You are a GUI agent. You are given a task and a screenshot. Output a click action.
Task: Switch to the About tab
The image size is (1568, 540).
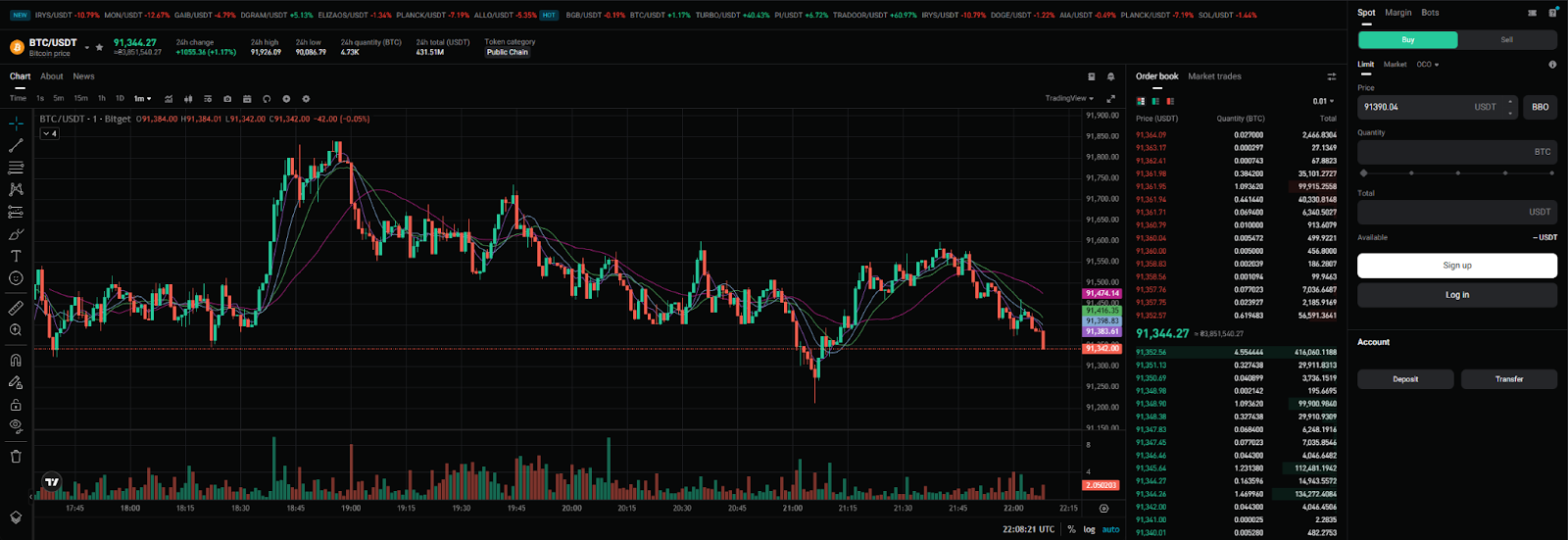click(x=52, y=76)
